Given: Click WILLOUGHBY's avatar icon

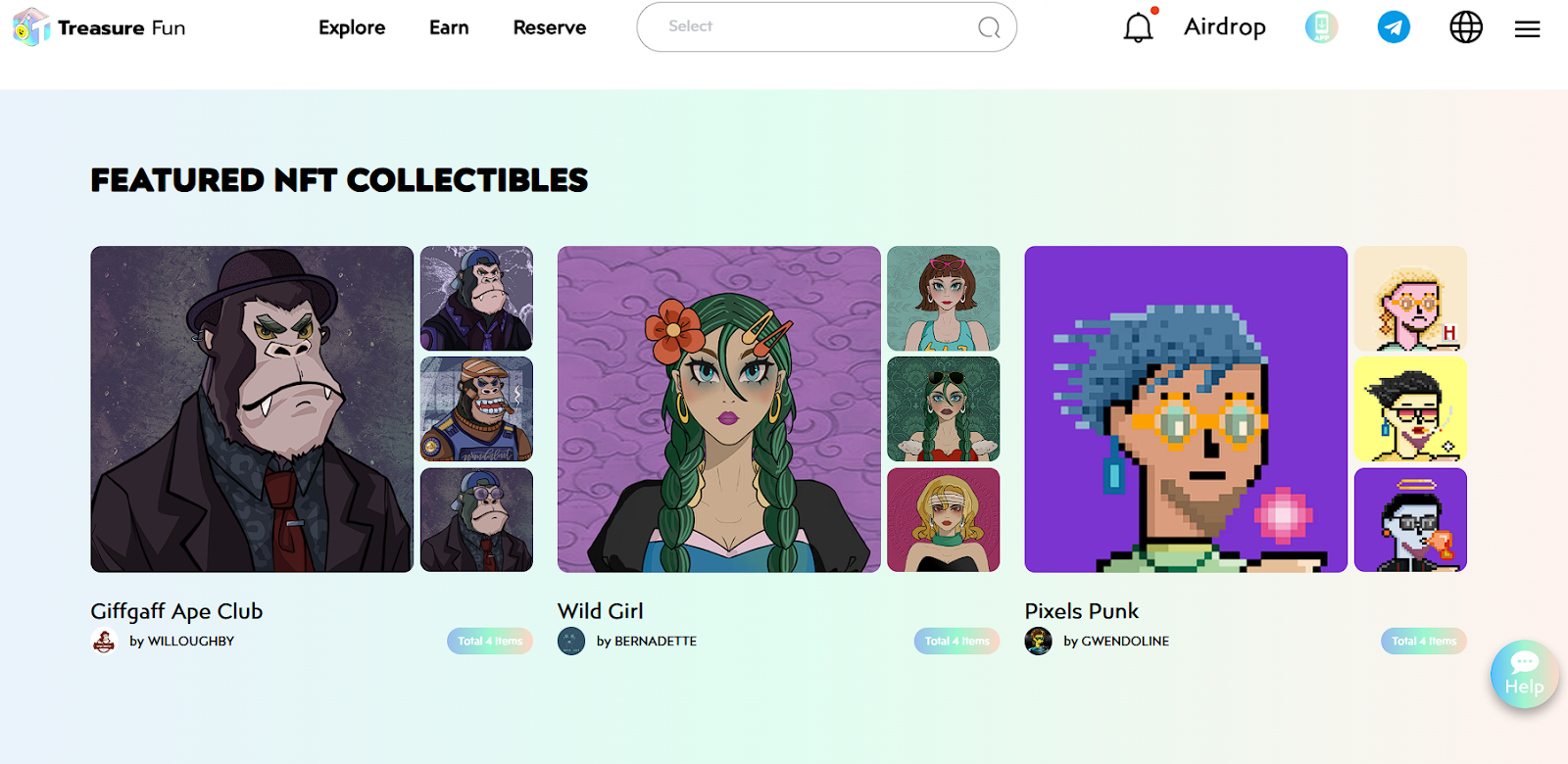Looking at the screenshot, I should (104, 642).
